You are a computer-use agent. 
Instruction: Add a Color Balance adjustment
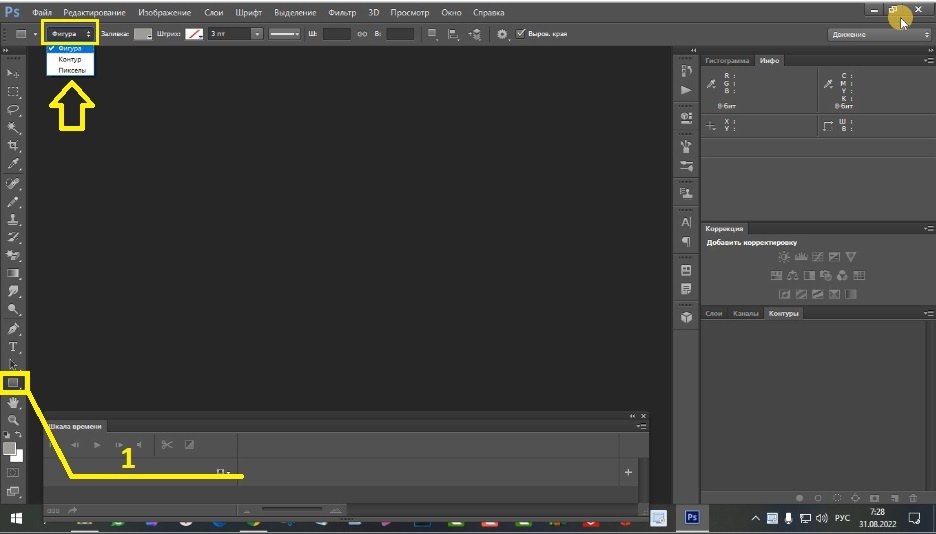pos(793,276)
